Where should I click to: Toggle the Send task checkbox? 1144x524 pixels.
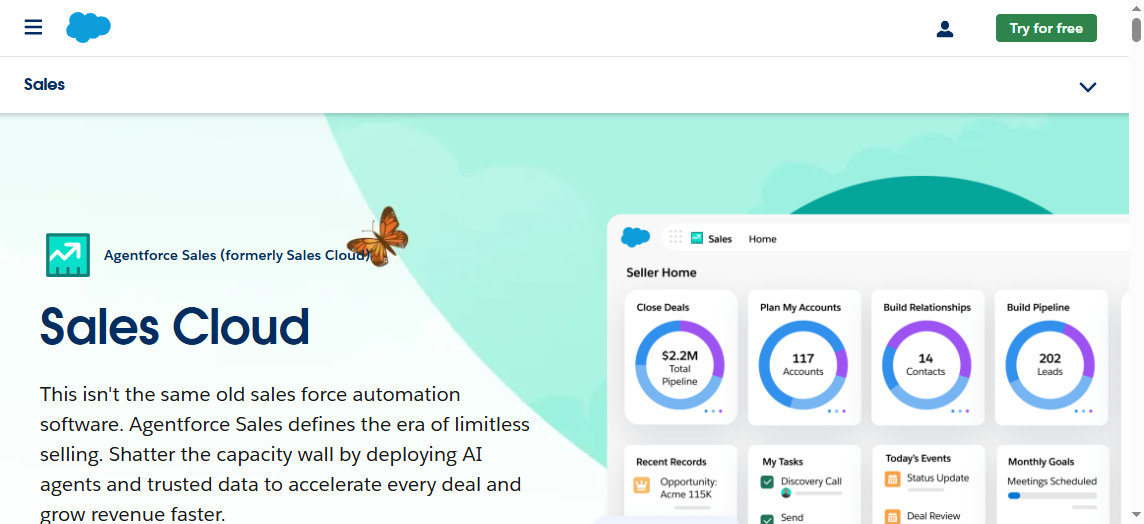coord(767,519)
